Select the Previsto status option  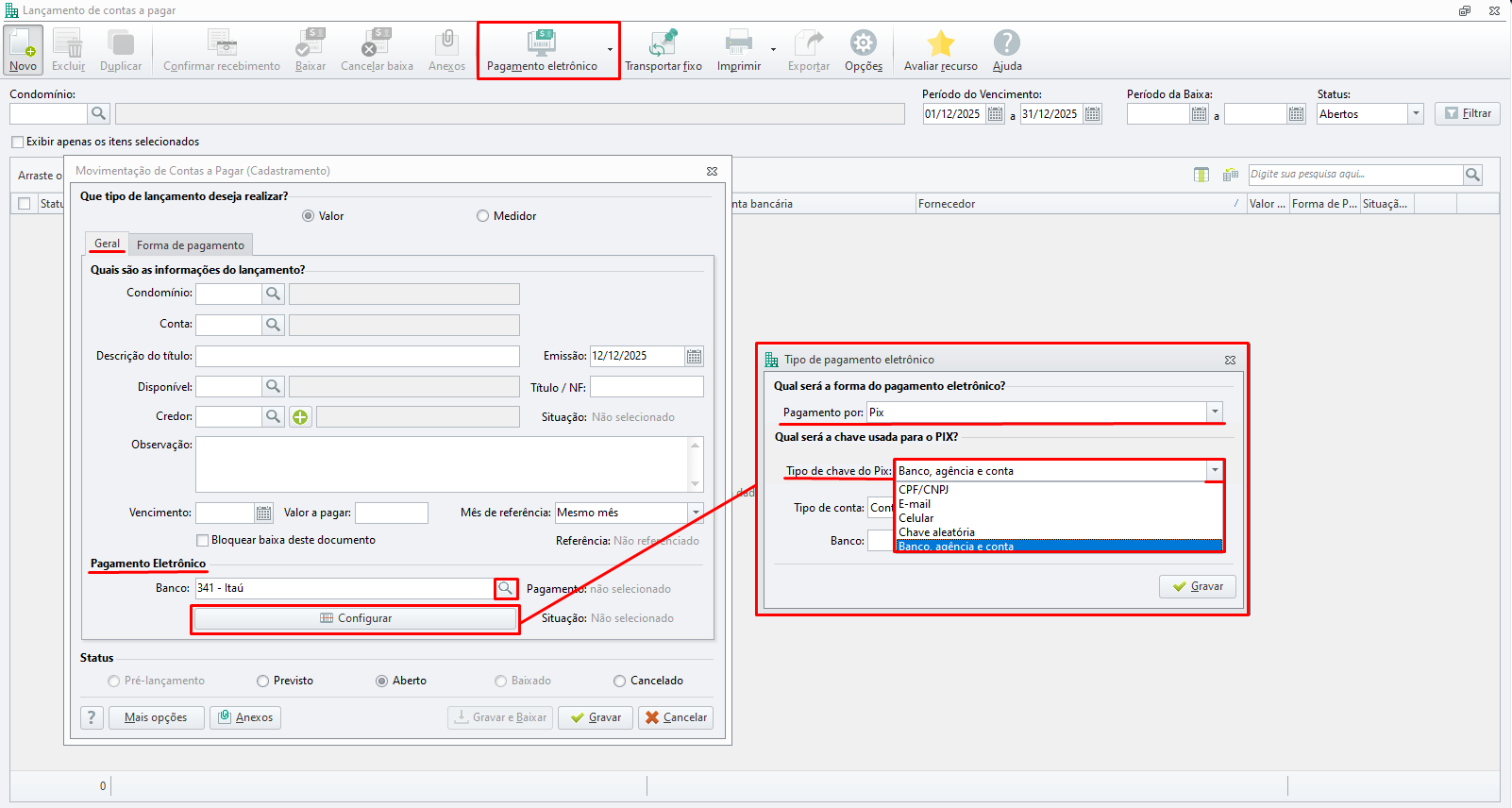click(x=263, y=681)
